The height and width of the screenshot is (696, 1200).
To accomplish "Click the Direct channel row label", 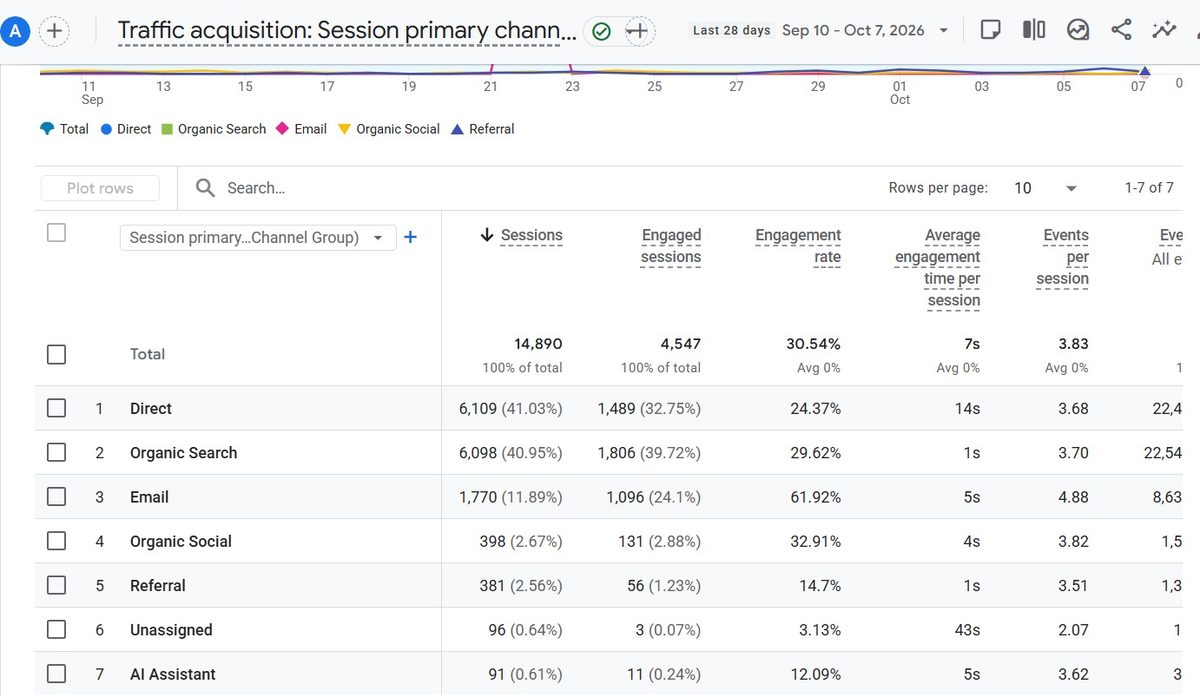I will pyautogui.click(x=151, y=408).
